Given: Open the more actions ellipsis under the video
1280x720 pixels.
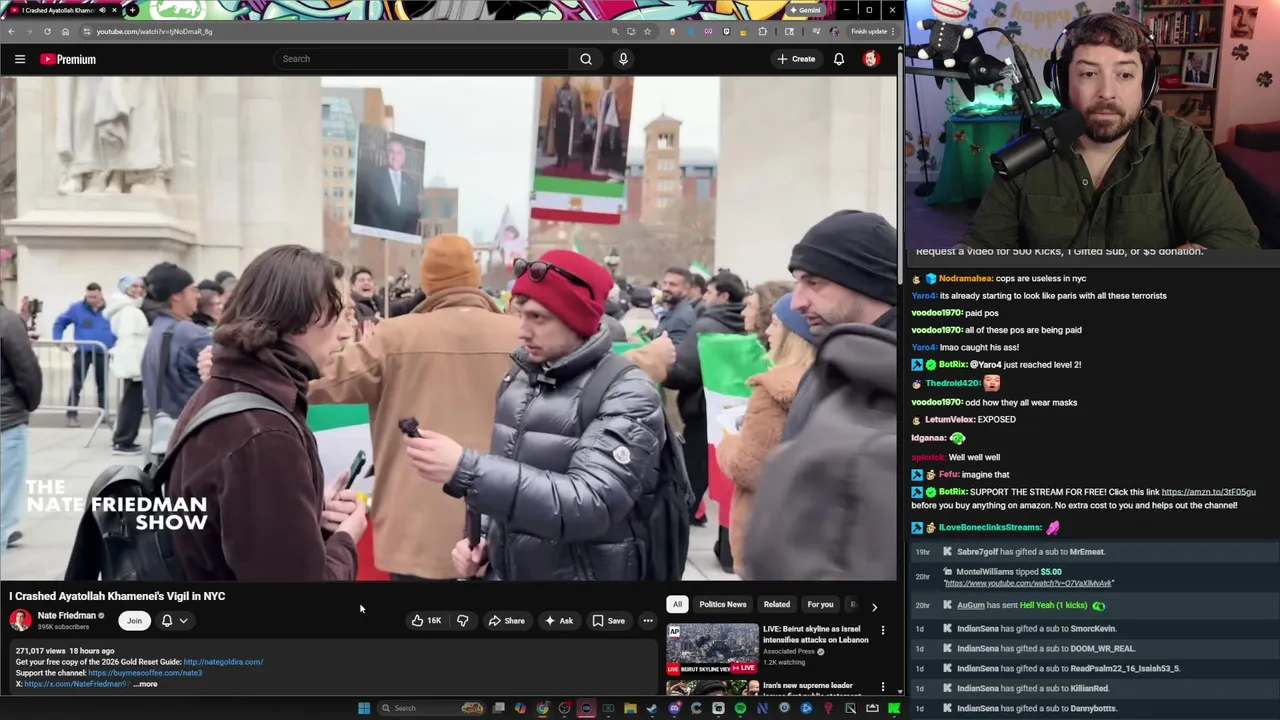Looking at the screenshot, I should 648,621.
